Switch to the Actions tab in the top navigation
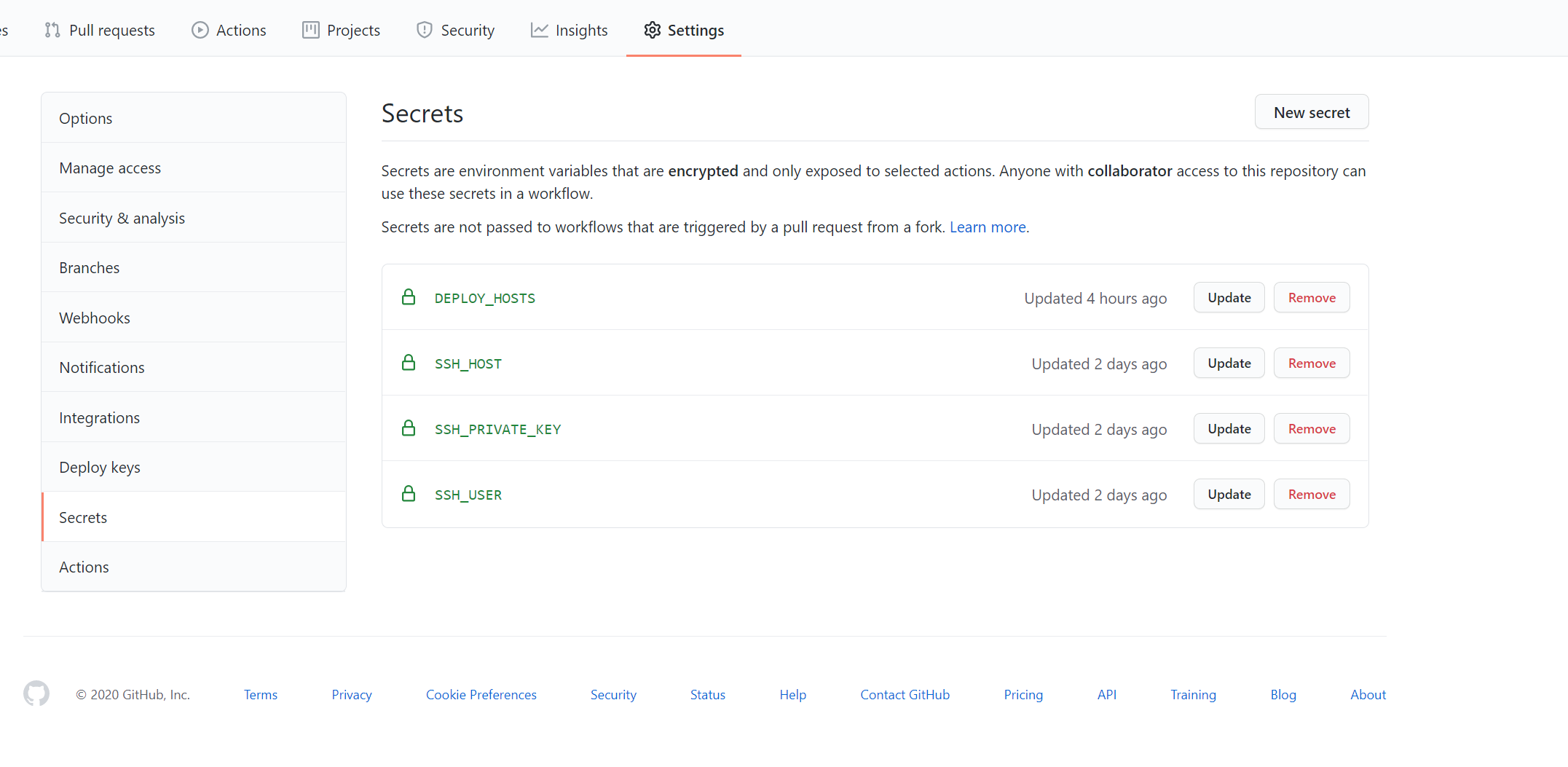This screenshot has height=767, width=1568. pos(229,30)
